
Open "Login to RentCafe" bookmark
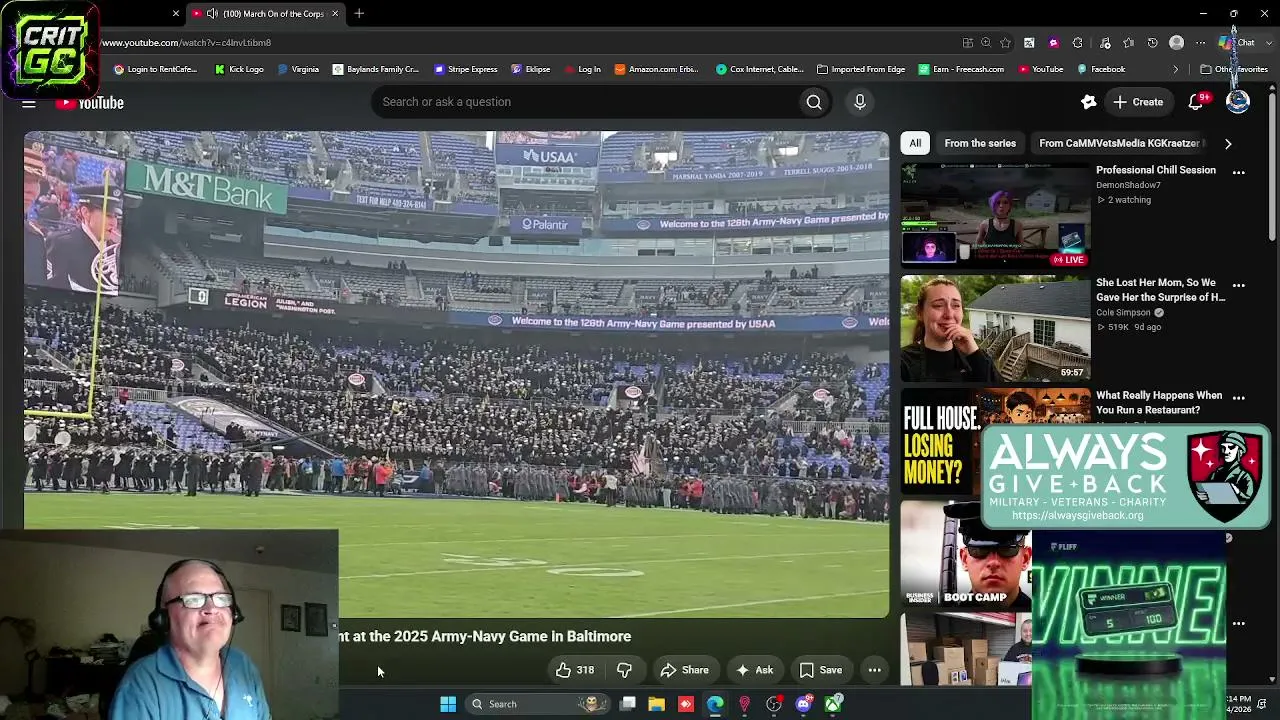155,70
